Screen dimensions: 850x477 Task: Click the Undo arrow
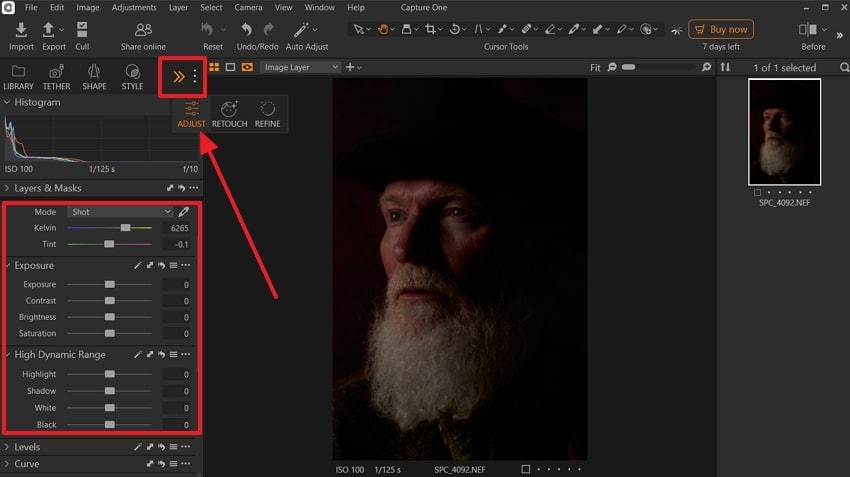247,29
